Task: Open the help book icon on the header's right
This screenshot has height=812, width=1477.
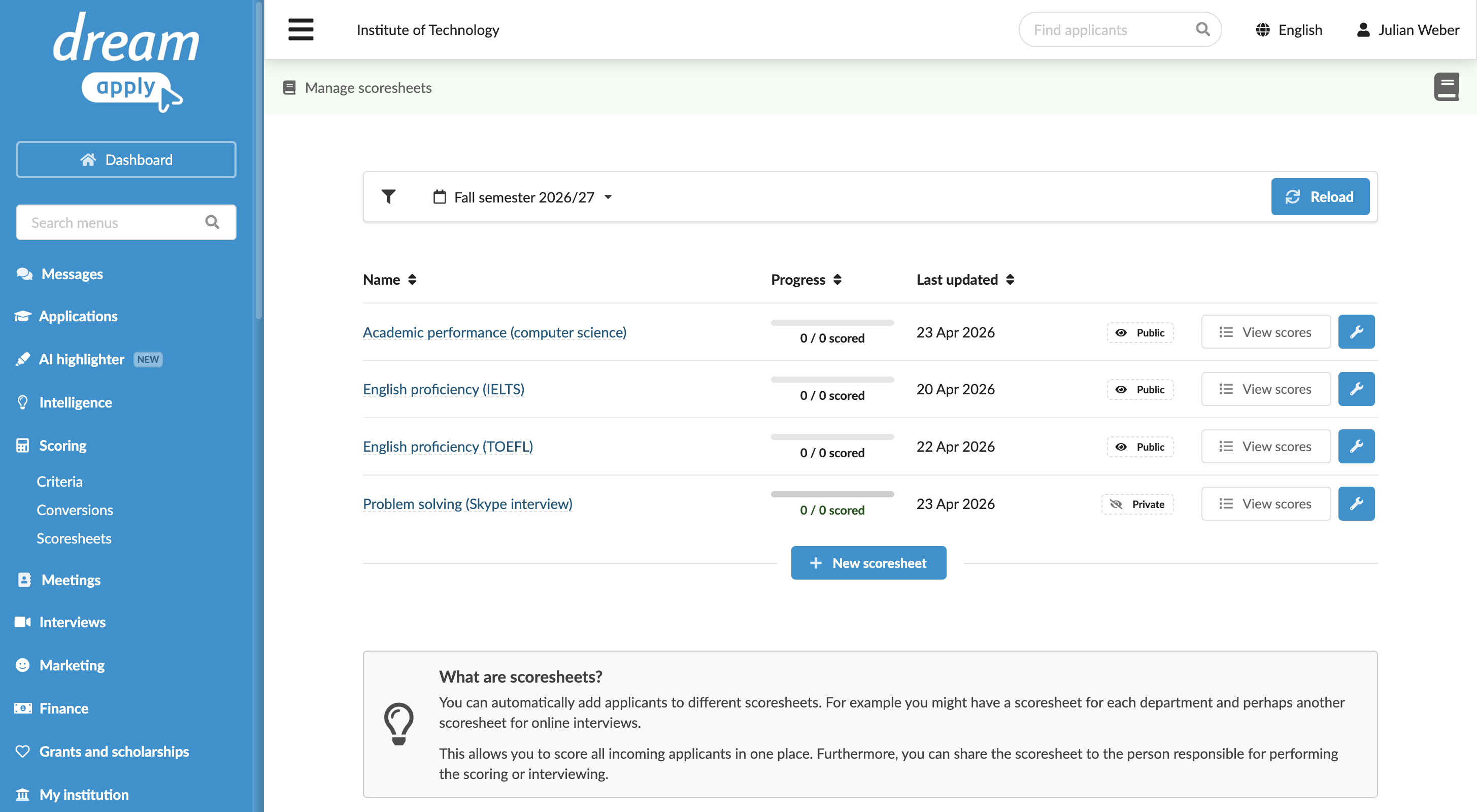Action: (1446, 87)
